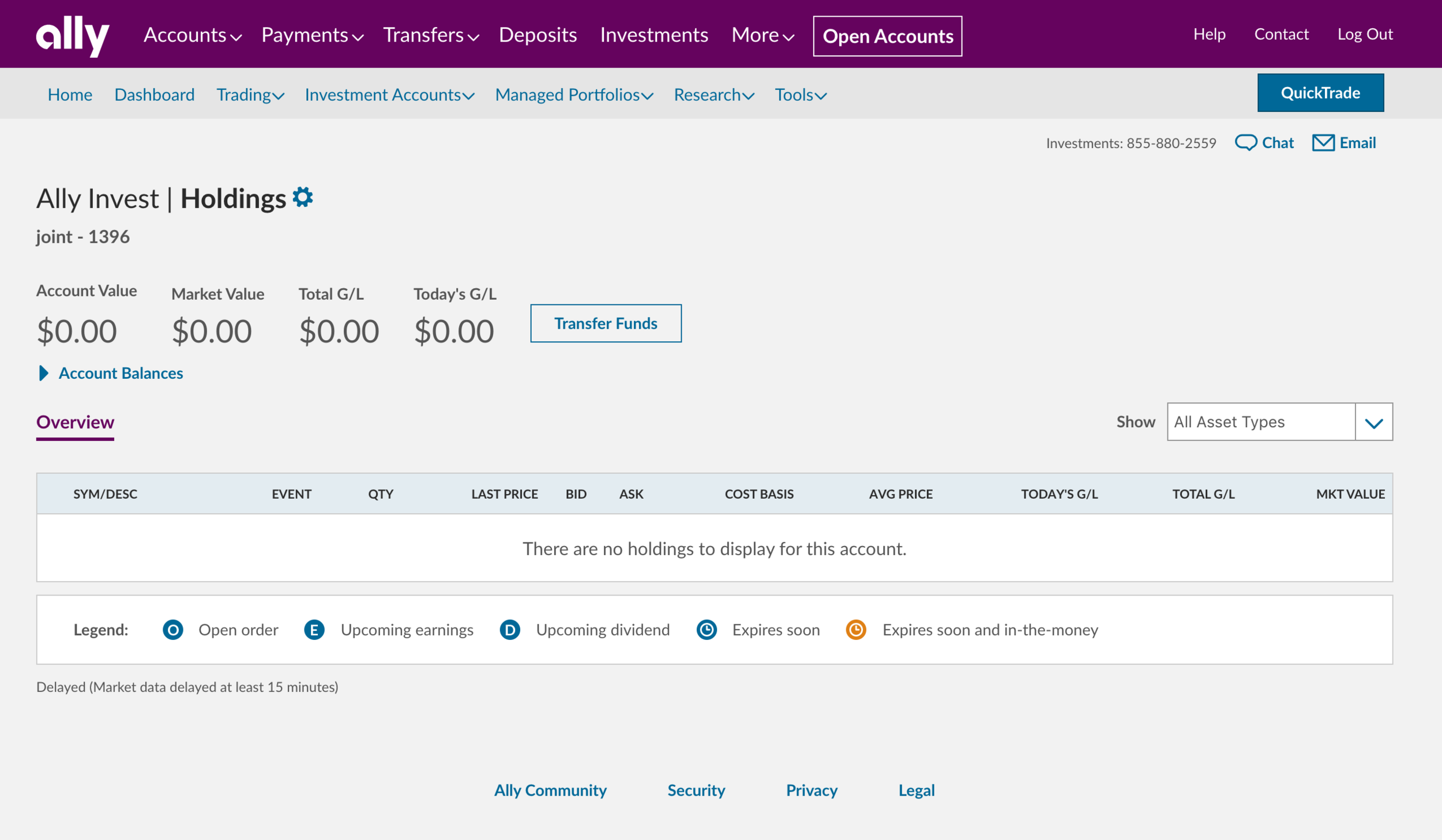Open the Research dropdown menu
The image size is (1442, 840).
tap(714, 95)
